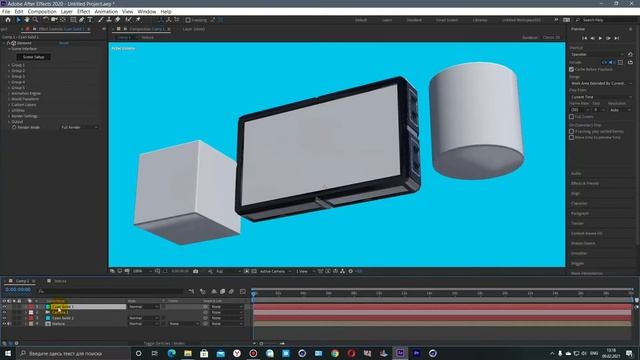Toggle Cache Before Playback checkbox
This screenshot has width=640, height=360.
click(x=571, y=69)
